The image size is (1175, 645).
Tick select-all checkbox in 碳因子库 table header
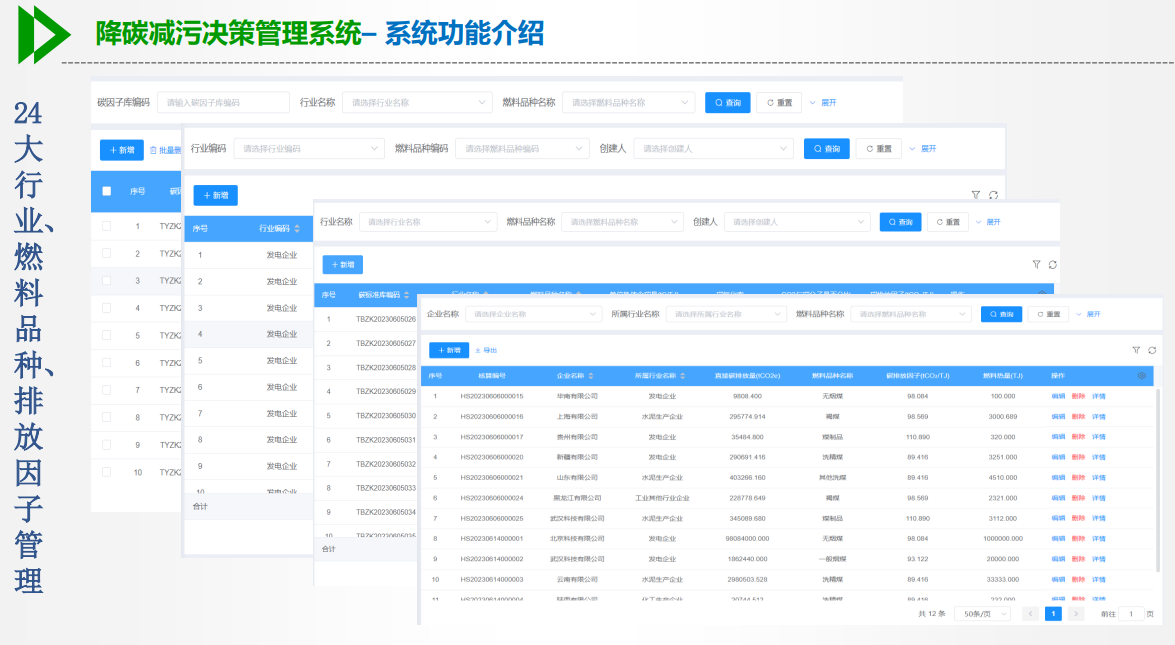coord(106,191)
